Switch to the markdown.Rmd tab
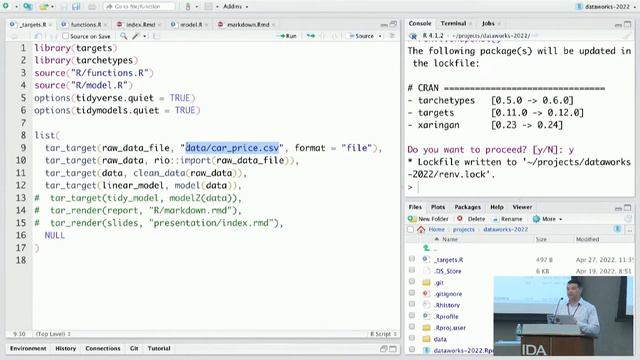The image size is (640, 360). 247,24
